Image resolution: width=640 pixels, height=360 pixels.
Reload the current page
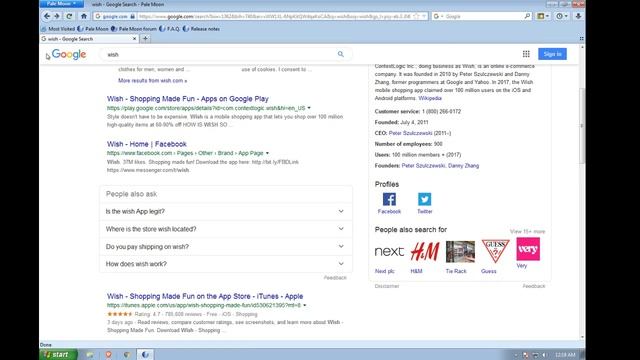click(69, 16)
